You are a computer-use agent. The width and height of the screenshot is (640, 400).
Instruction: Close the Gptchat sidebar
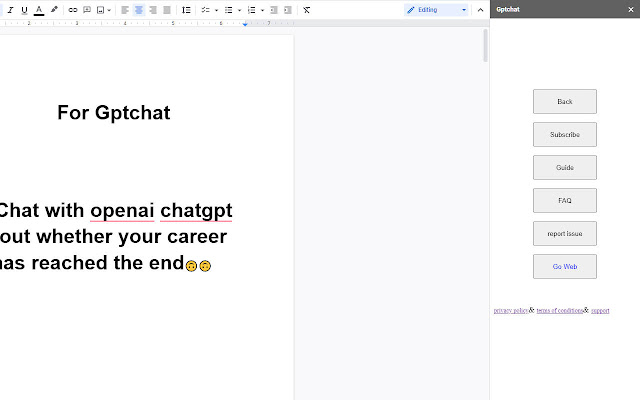coord(631,9)
